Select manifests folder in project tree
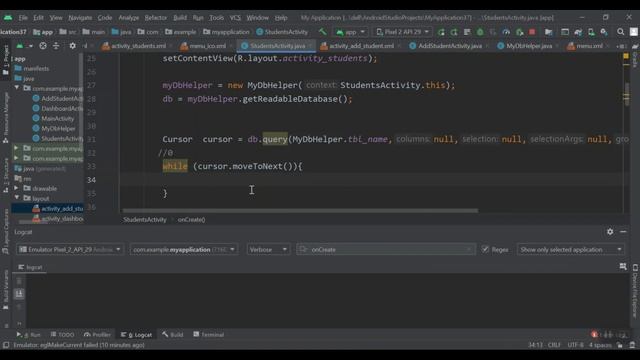Viewport: 640px width, 360px height. click(x=32, y=69)
